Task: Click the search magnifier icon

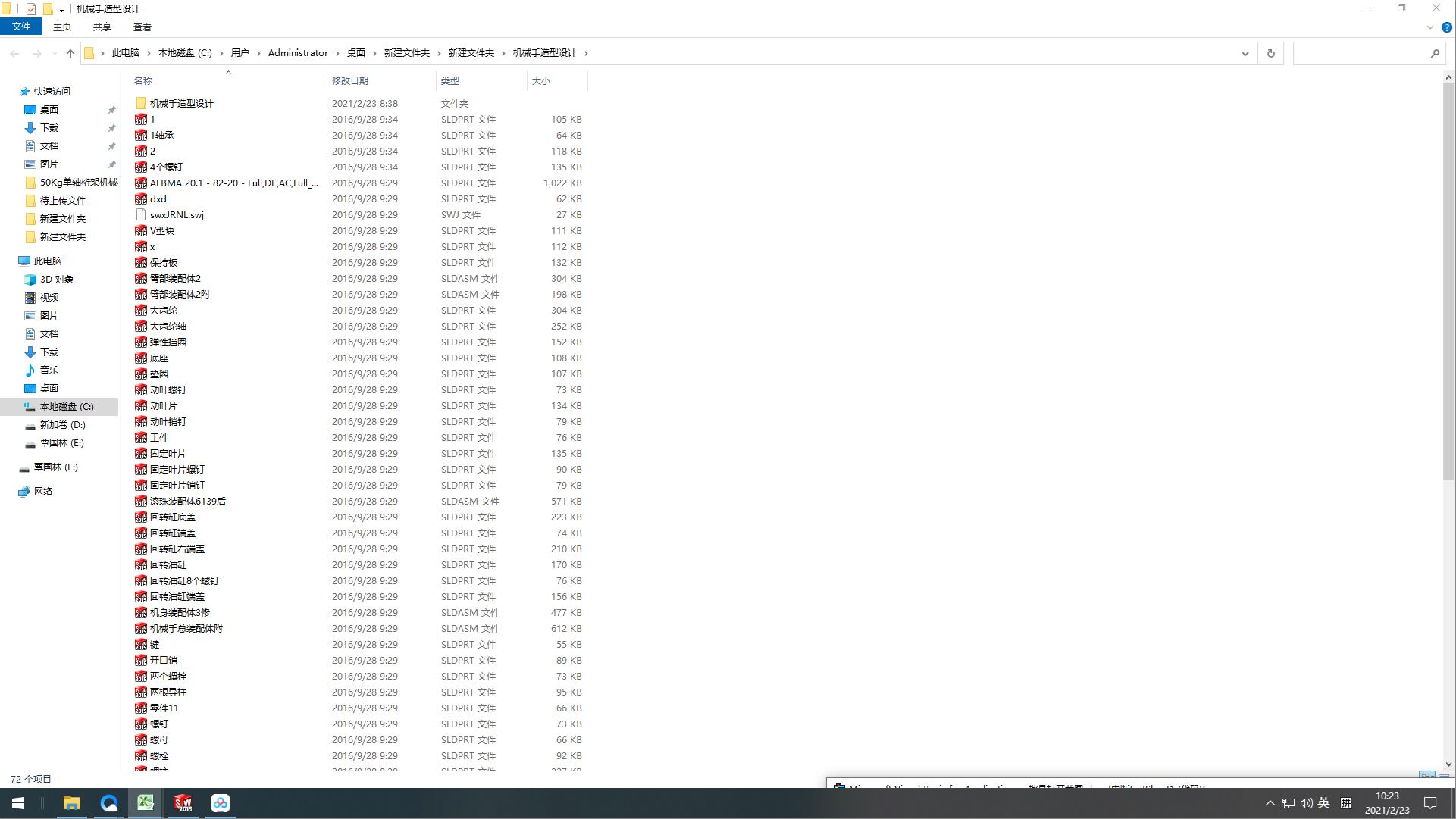Action: point(1434,53)
